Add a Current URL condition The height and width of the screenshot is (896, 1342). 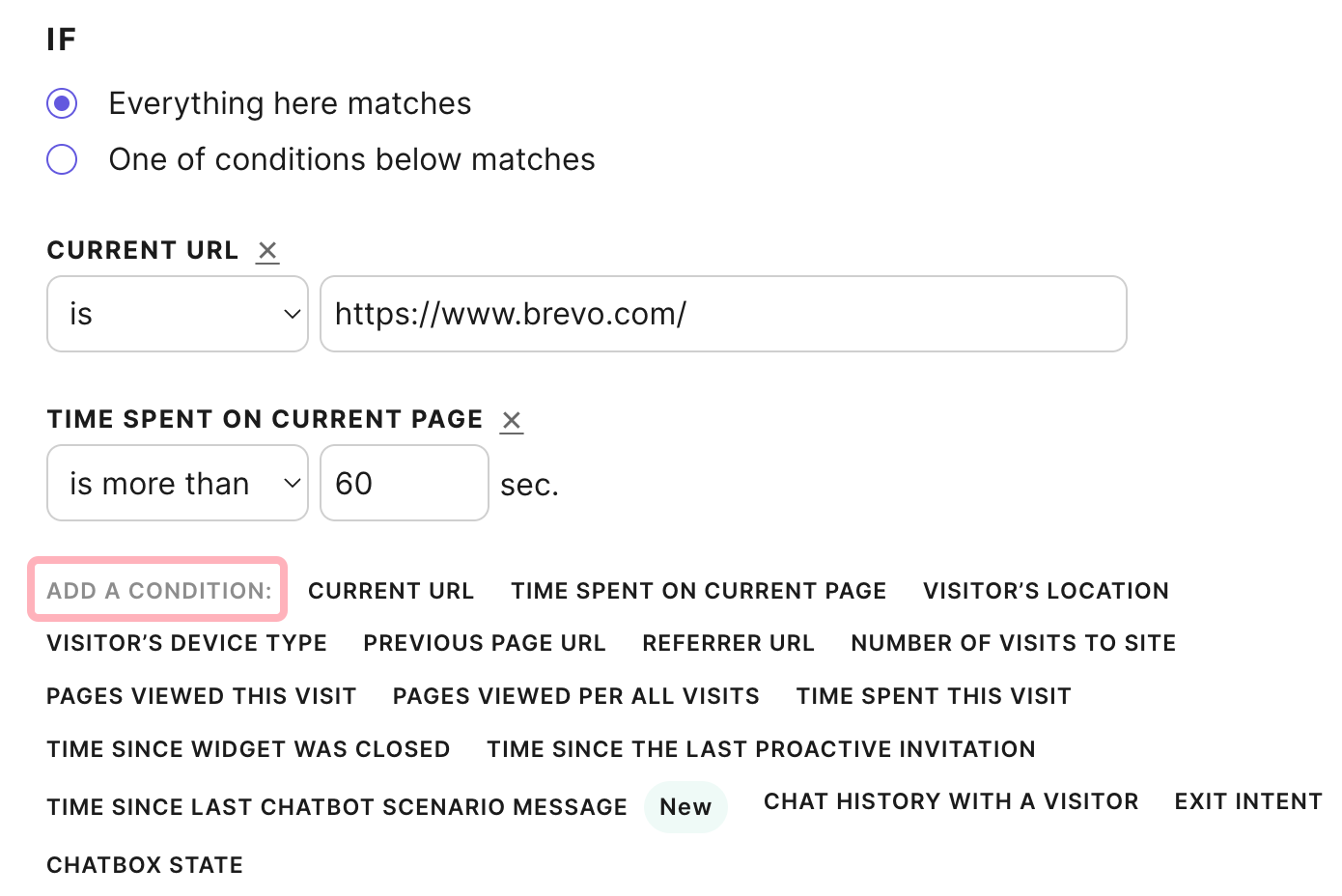coord(391,591)
